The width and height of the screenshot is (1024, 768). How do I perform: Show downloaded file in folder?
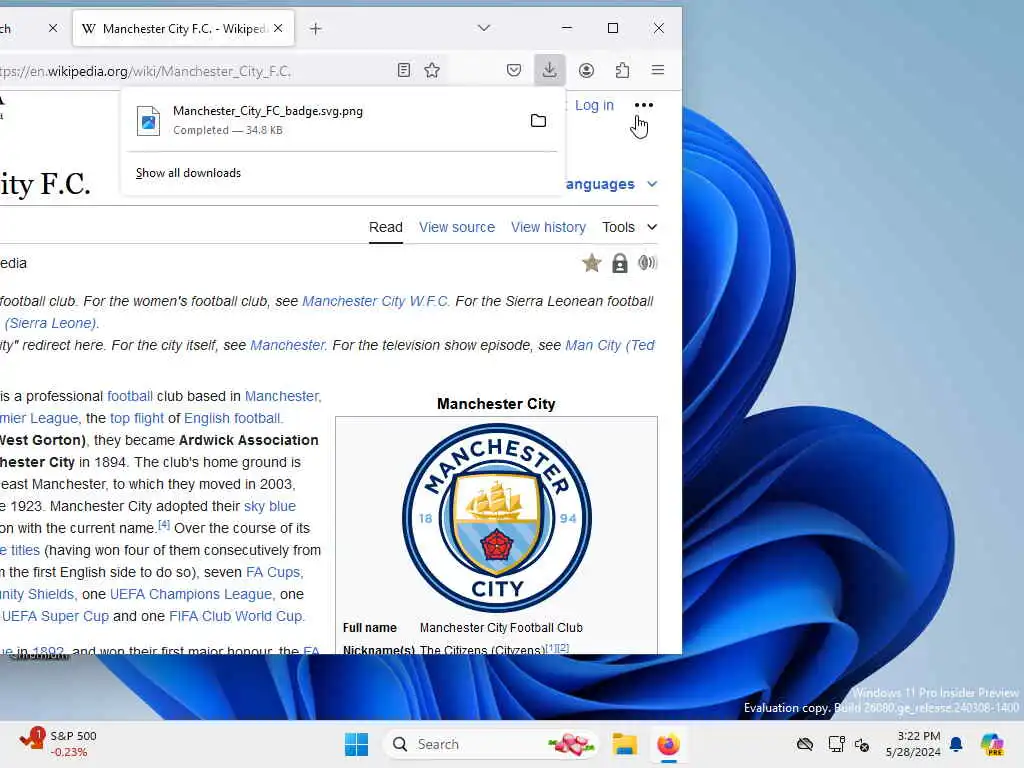click(538, 121)
